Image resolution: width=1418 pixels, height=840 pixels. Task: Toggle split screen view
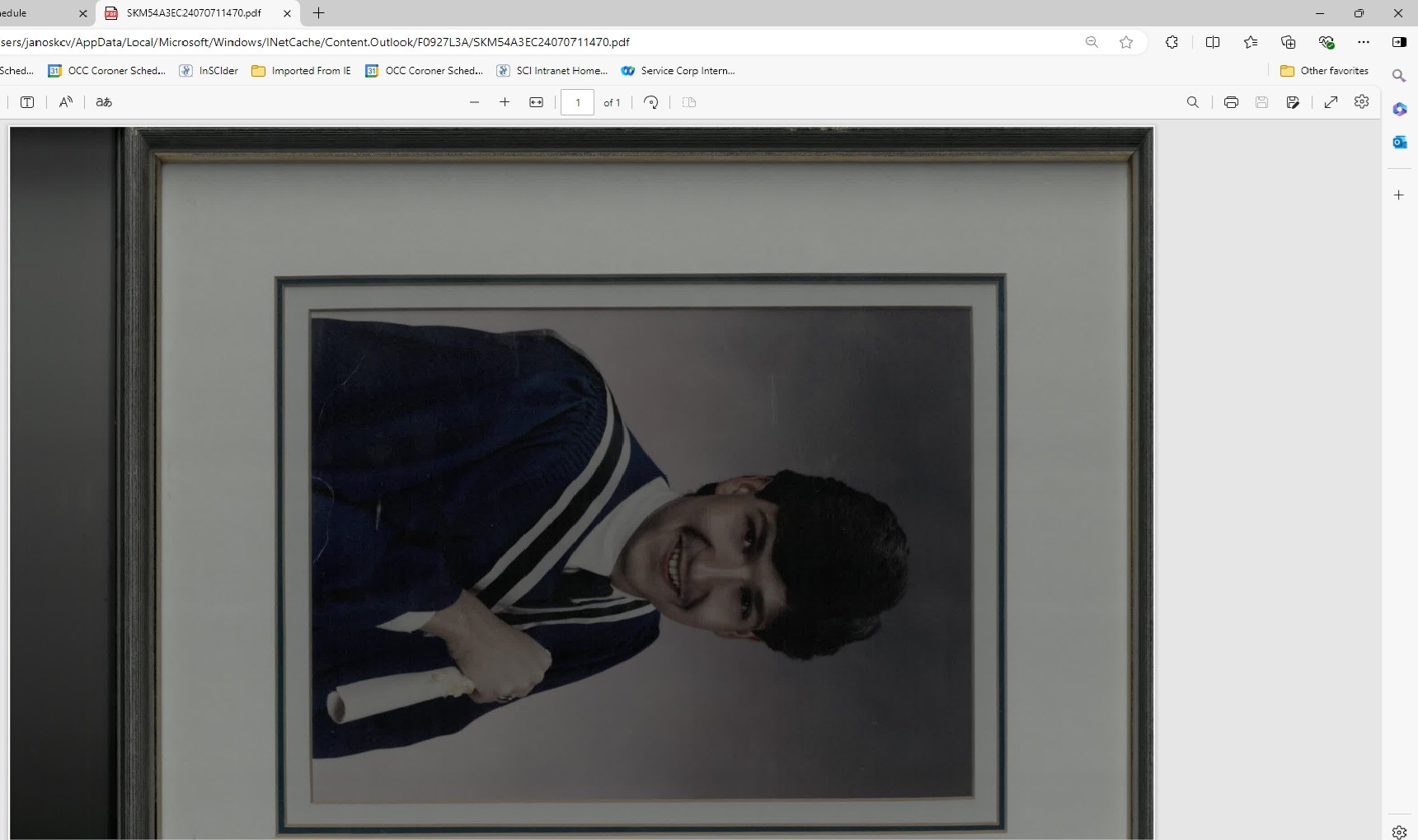click(x=1212, y=42)
